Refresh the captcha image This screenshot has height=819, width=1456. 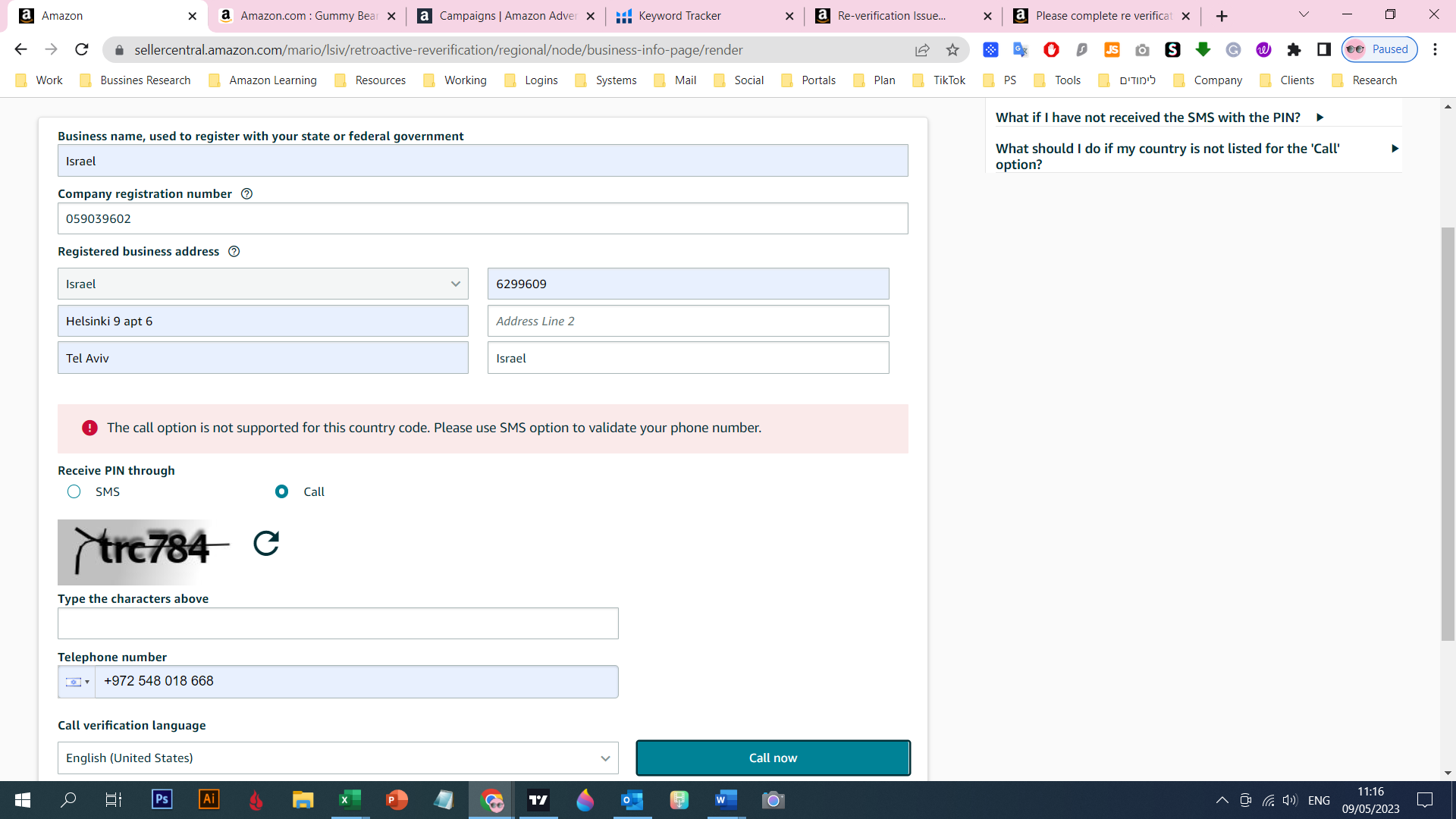[266, 543]
